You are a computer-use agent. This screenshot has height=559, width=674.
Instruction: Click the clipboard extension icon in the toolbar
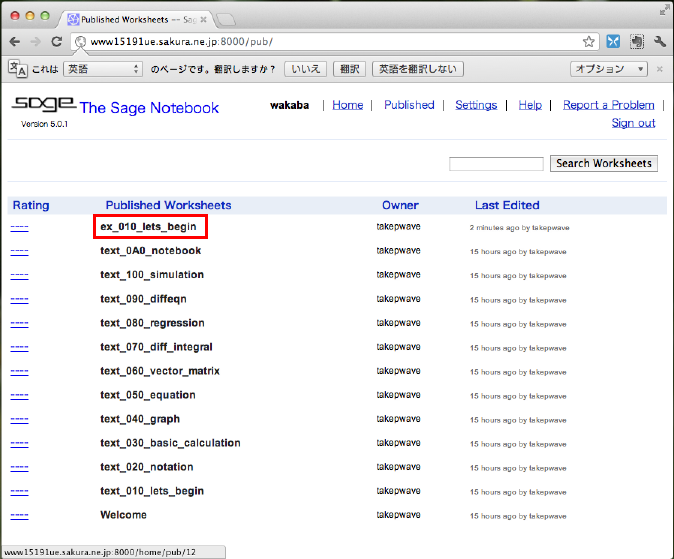point(636,42)
